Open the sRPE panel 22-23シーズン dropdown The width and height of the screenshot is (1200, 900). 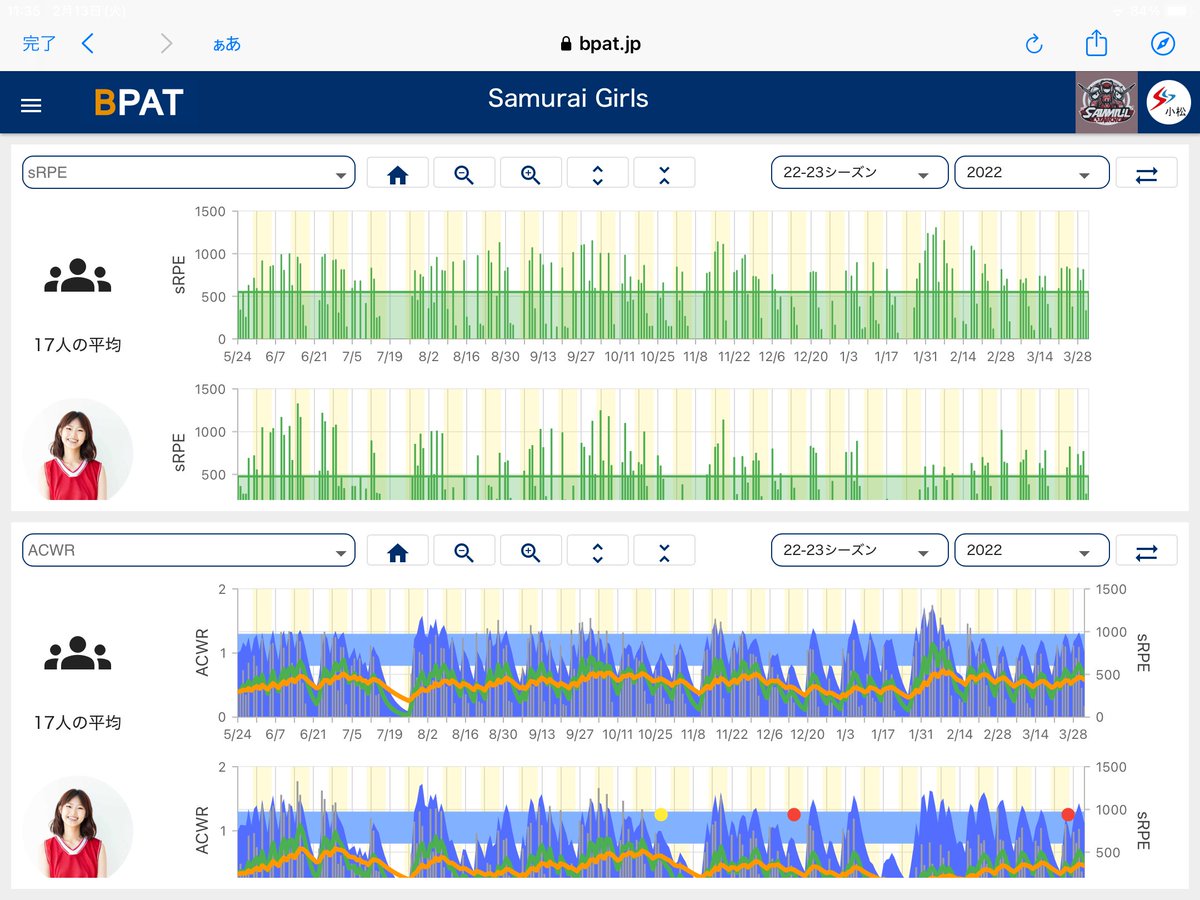pos(860,172)
